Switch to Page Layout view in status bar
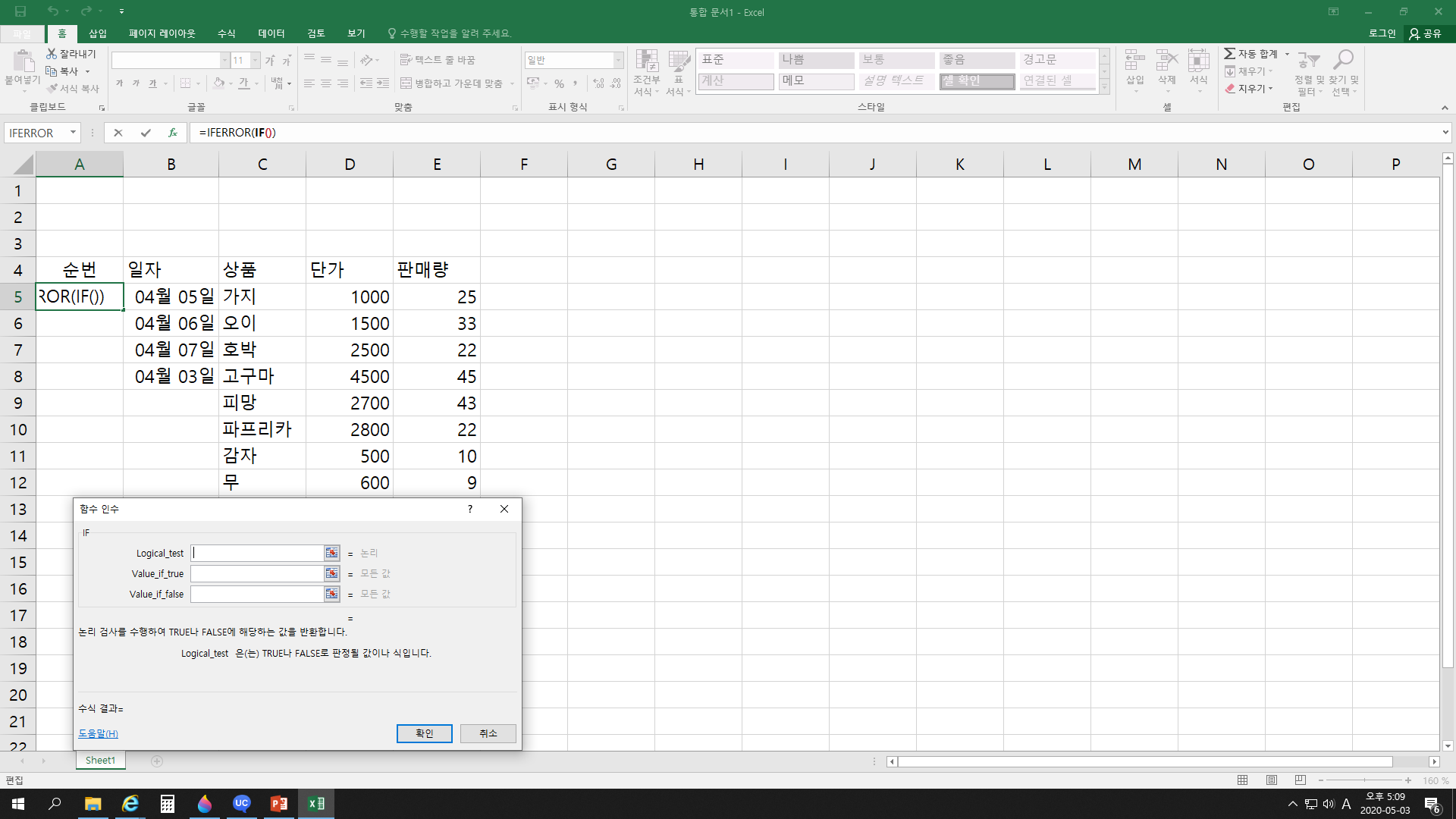The image size is (1456, 819). [1272, 780]
